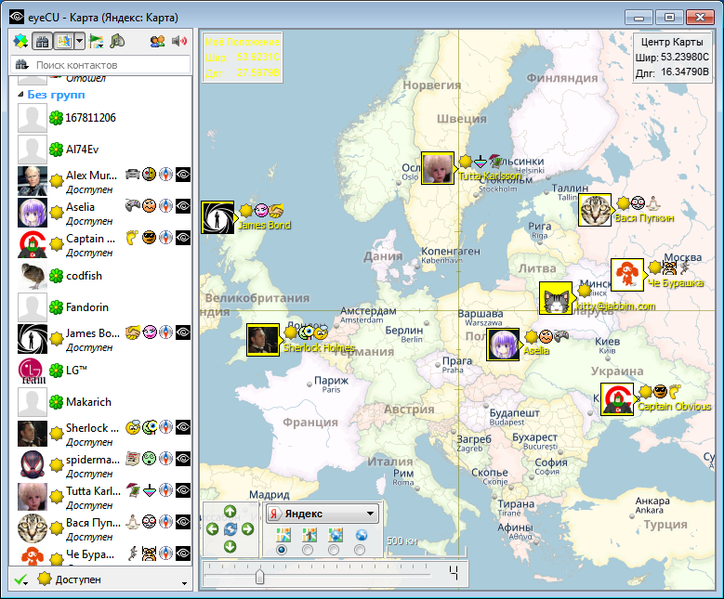724x599 pixels.
Task: Pan the map up with green arrow
Action: (x=230, y=511)
